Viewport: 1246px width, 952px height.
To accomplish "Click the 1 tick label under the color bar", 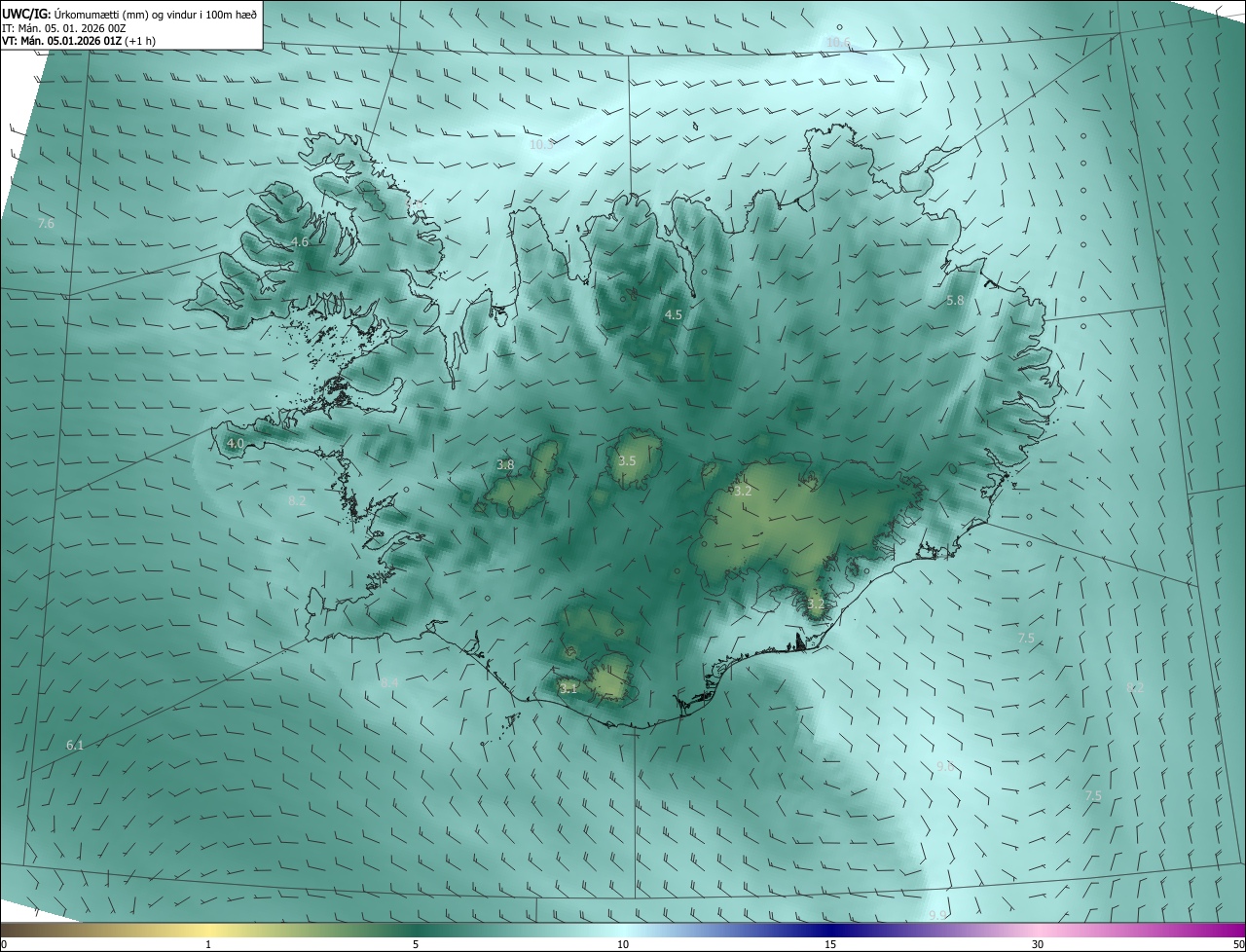I will click(208, 945).
